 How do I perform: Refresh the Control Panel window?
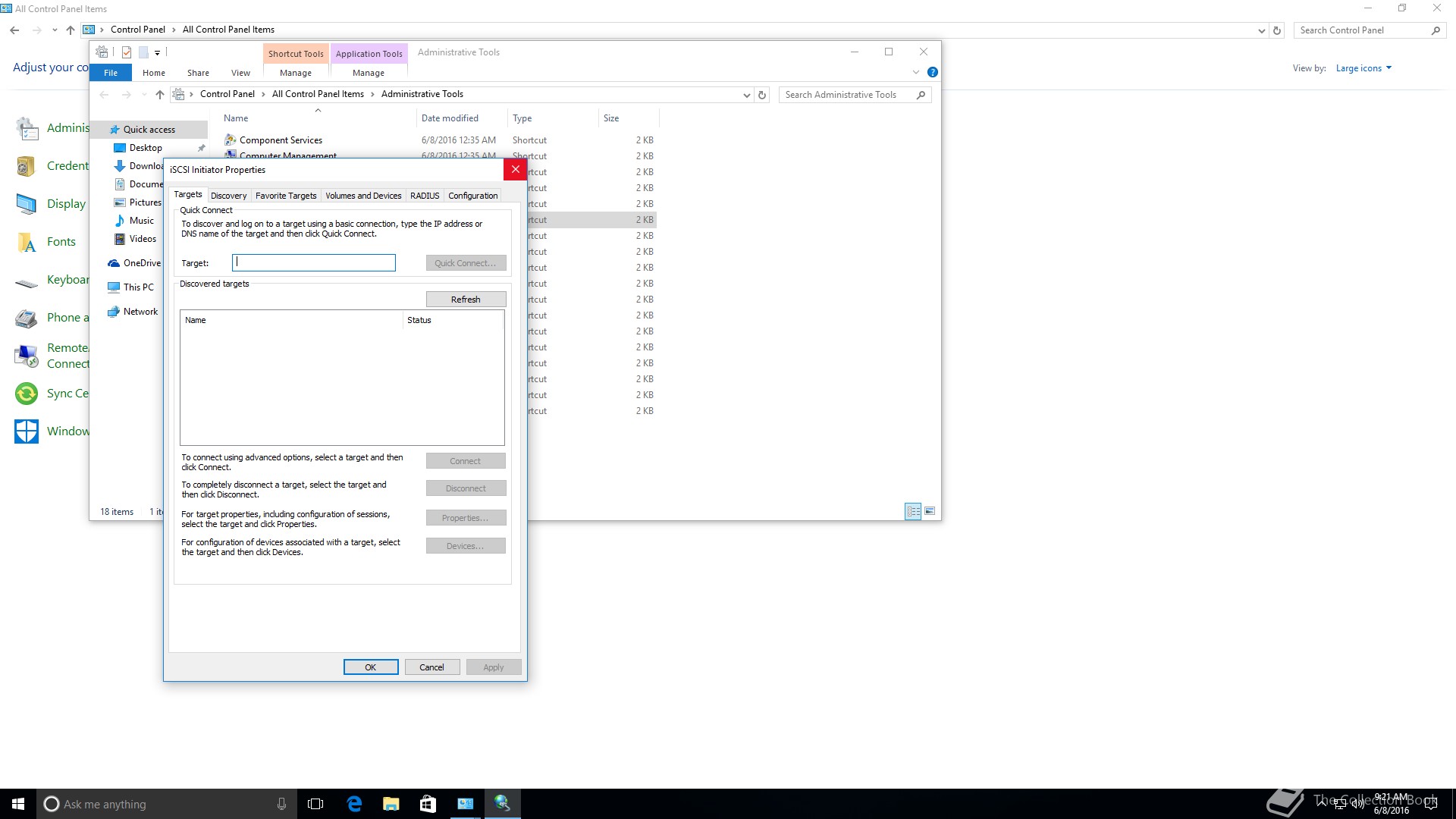[1277, 31]
